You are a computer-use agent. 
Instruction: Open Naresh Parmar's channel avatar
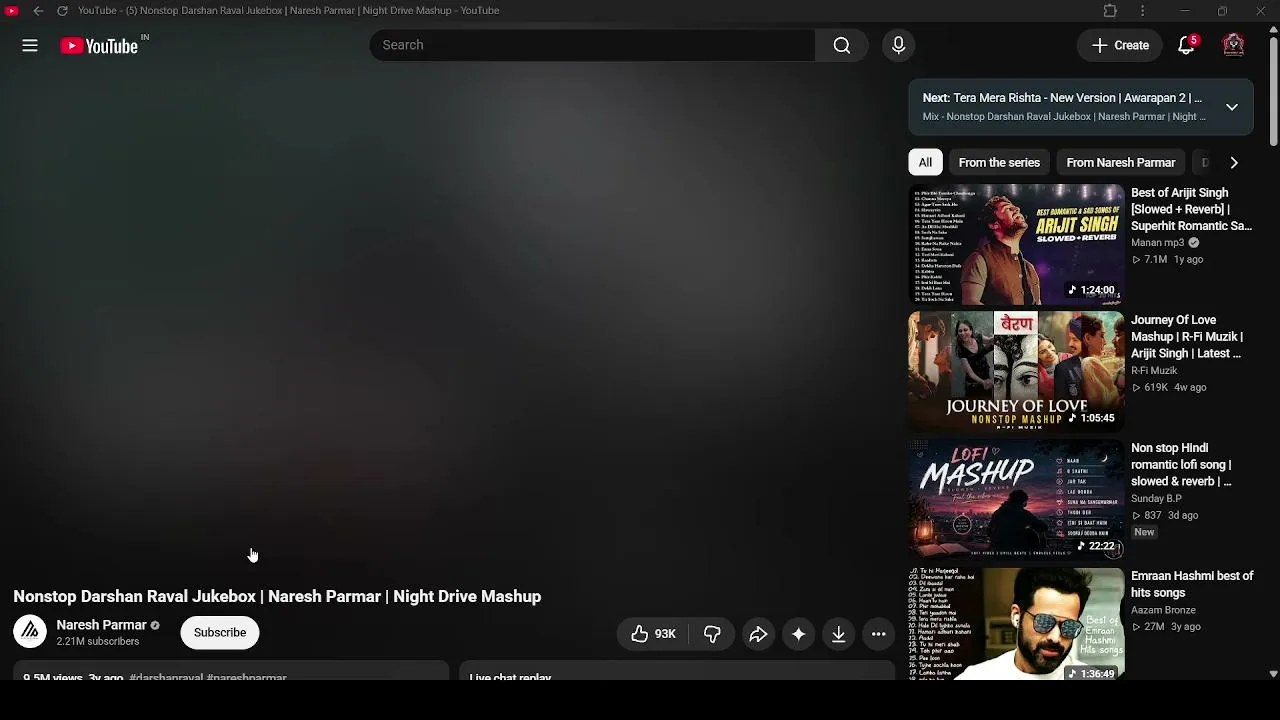(30, 632)
